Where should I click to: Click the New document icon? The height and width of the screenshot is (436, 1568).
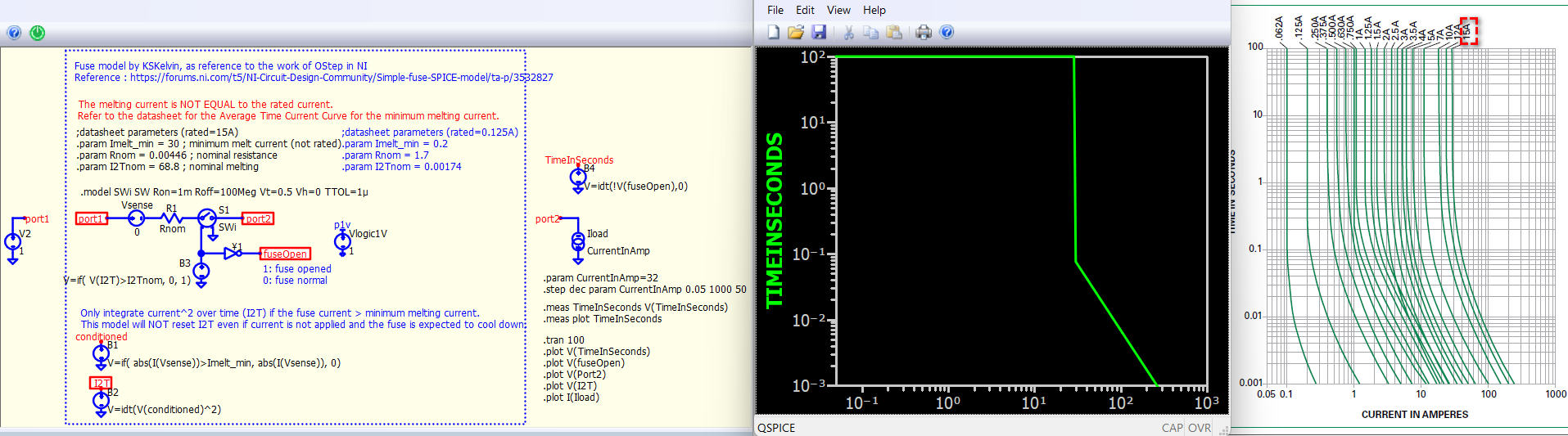coord(774,32)
